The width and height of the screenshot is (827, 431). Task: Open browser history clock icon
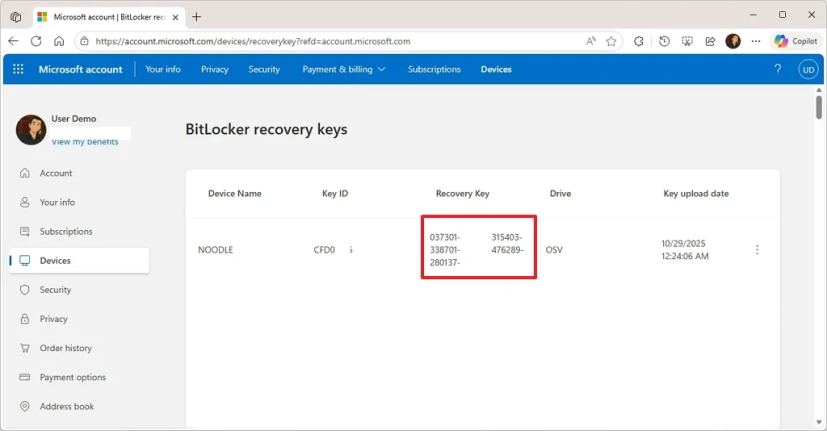click(664, 41)
